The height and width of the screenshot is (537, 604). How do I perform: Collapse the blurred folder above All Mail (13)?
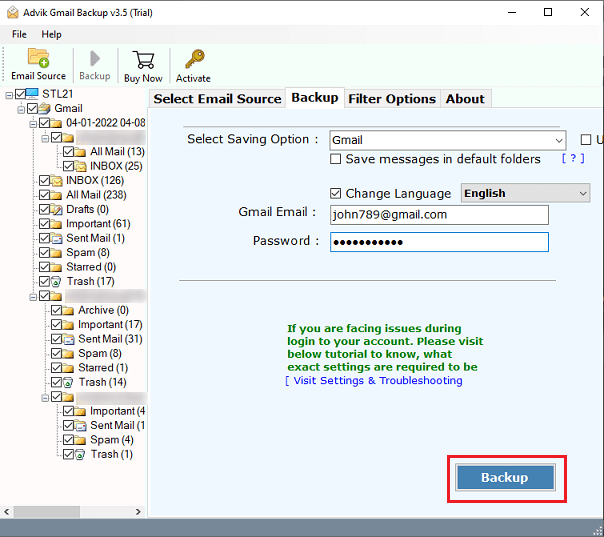[45, 138]
